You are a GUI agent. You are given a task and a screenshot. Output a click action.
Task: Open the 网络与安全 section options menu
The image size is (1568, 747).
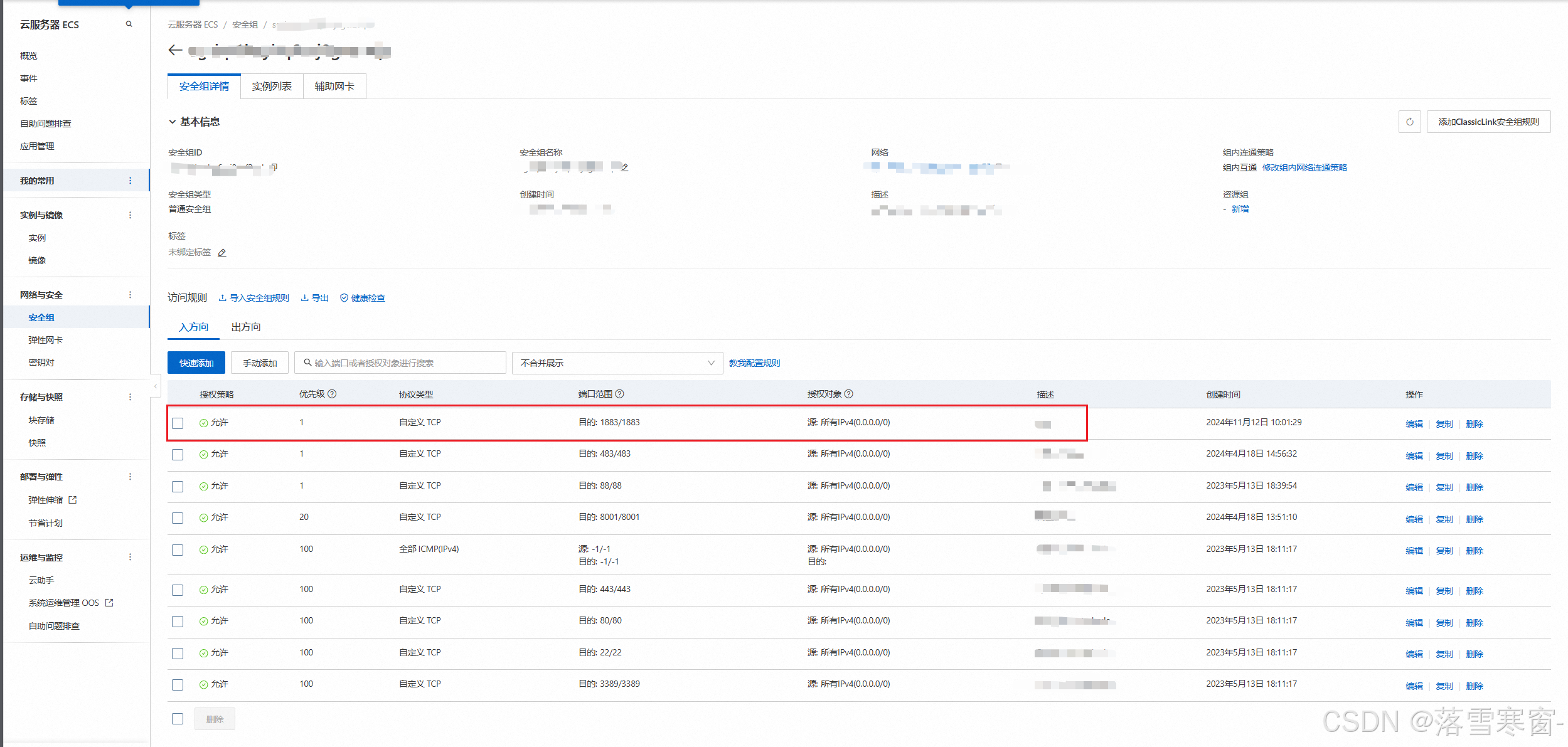[x=131, y=295]
